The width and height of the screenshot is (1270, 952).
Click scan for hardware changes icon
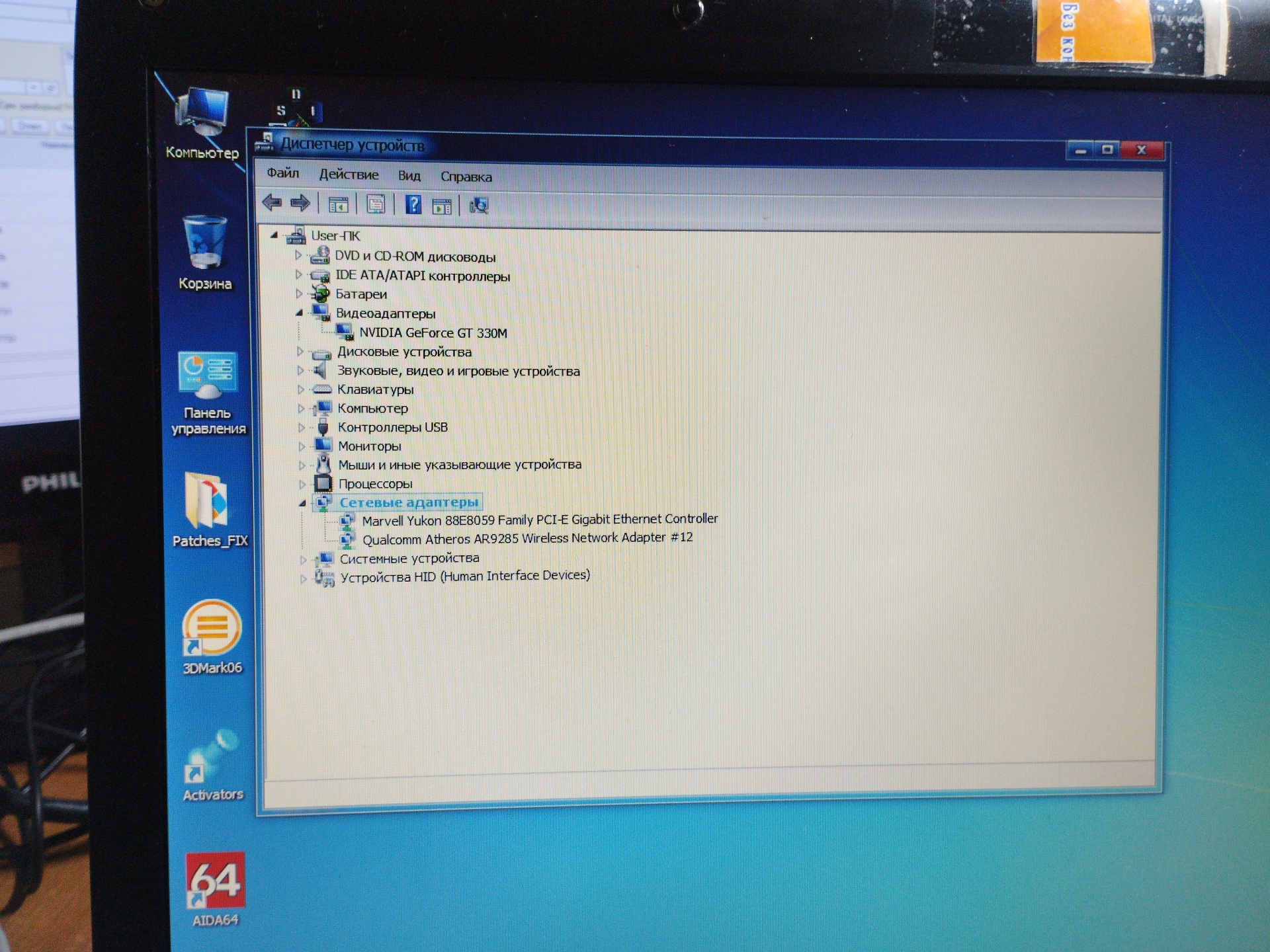pyautogui.click(x=479, y=206)
